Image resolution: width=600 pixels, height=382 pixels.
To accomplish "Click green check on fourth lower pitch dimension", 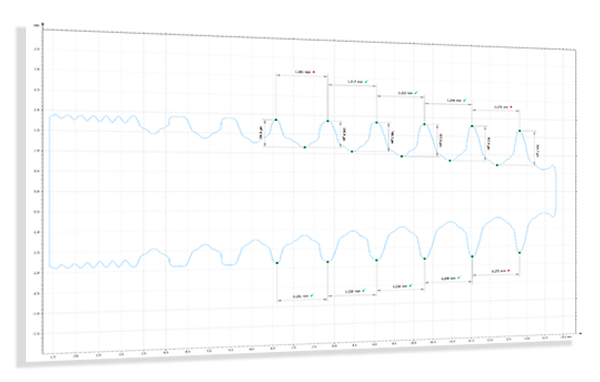I will pyautogui.click(x=459, y=278).
